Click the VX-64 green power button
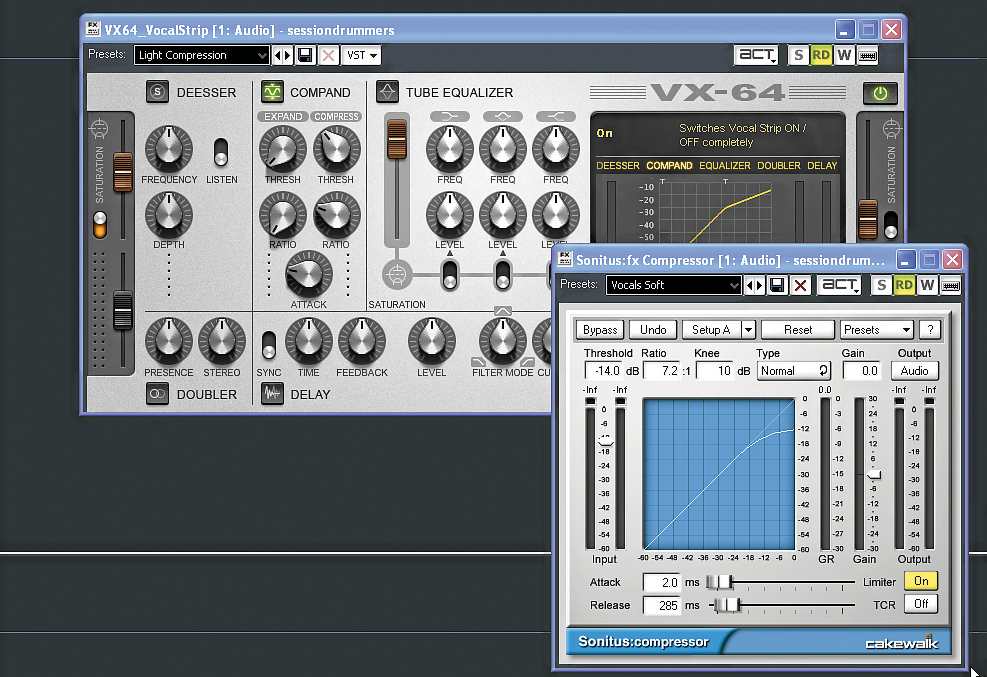 [x=880, y=94]
